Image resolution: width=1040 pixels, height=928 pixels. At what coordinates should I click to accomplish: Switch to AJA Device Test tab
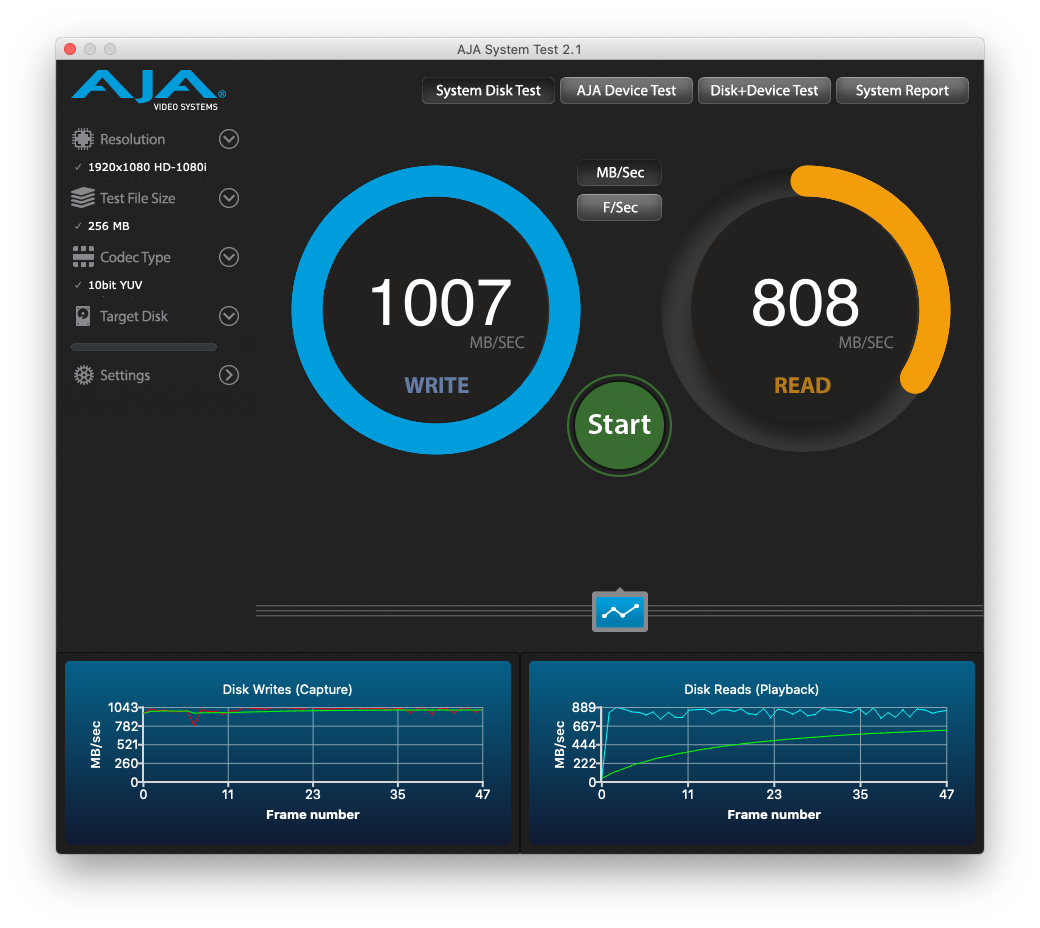626,91
